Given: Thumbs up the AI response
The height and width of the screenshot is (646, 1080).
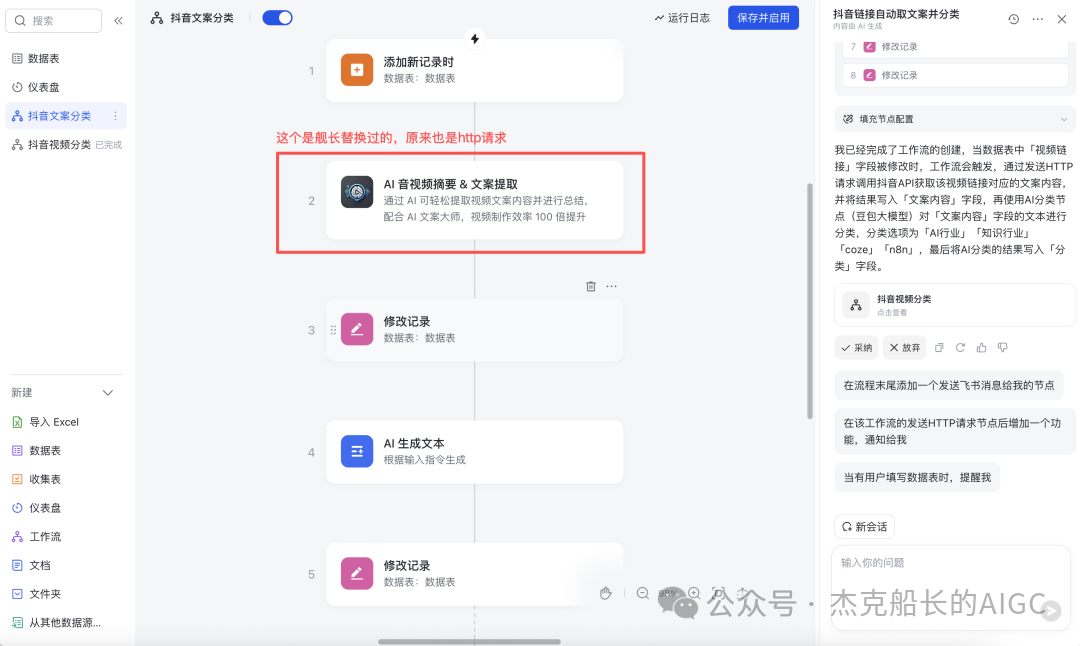Looking at the screenshot, I should [x=982, y=348].
